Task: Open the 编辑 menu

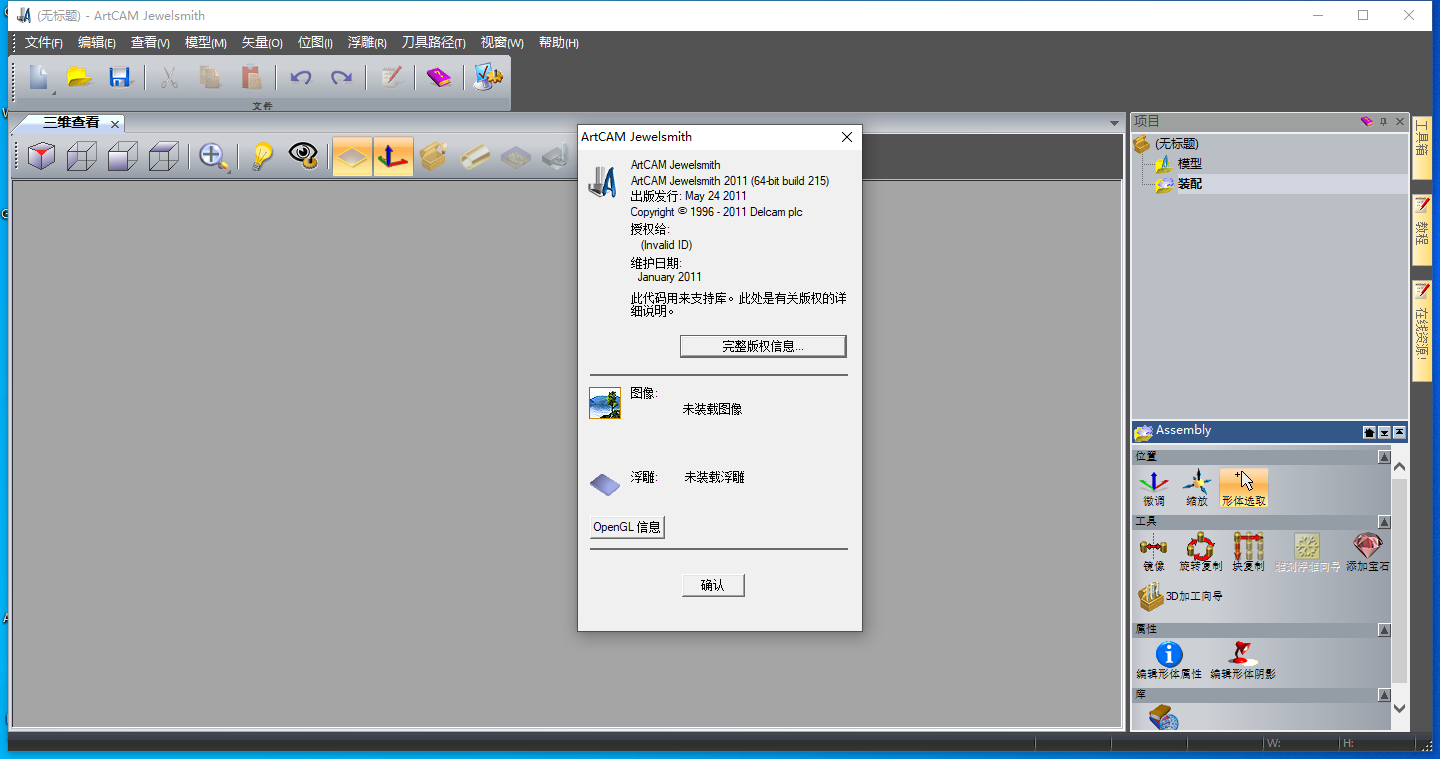Action: coord(97,42)
